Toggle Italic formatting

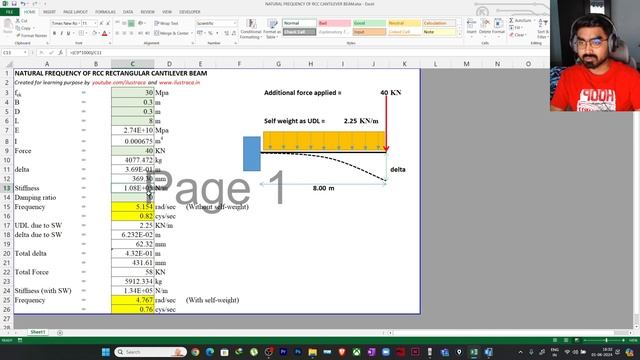61,33
